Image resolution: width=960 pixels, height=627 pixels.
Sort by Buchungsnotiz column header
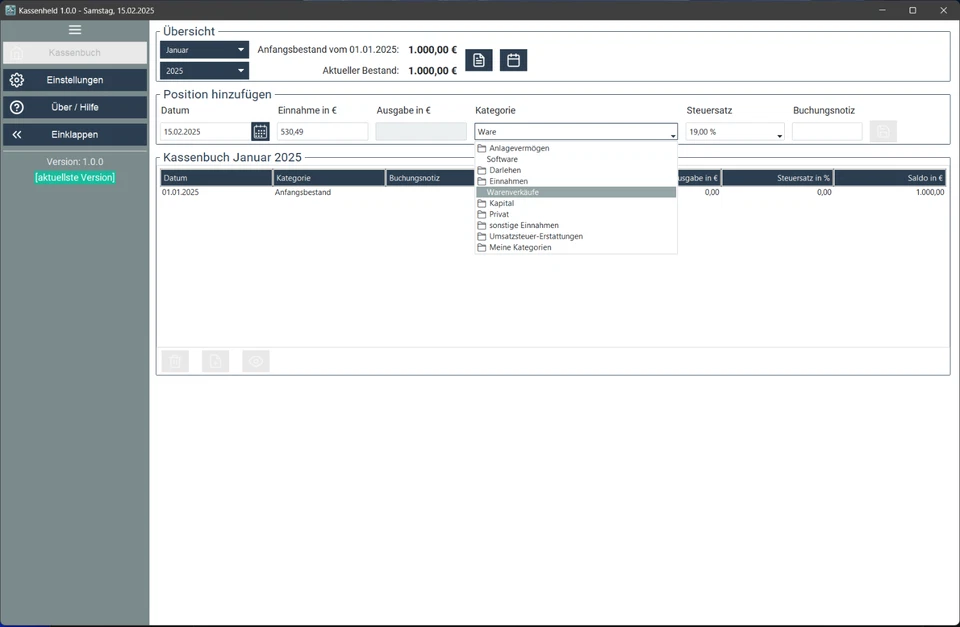(430, 178)
